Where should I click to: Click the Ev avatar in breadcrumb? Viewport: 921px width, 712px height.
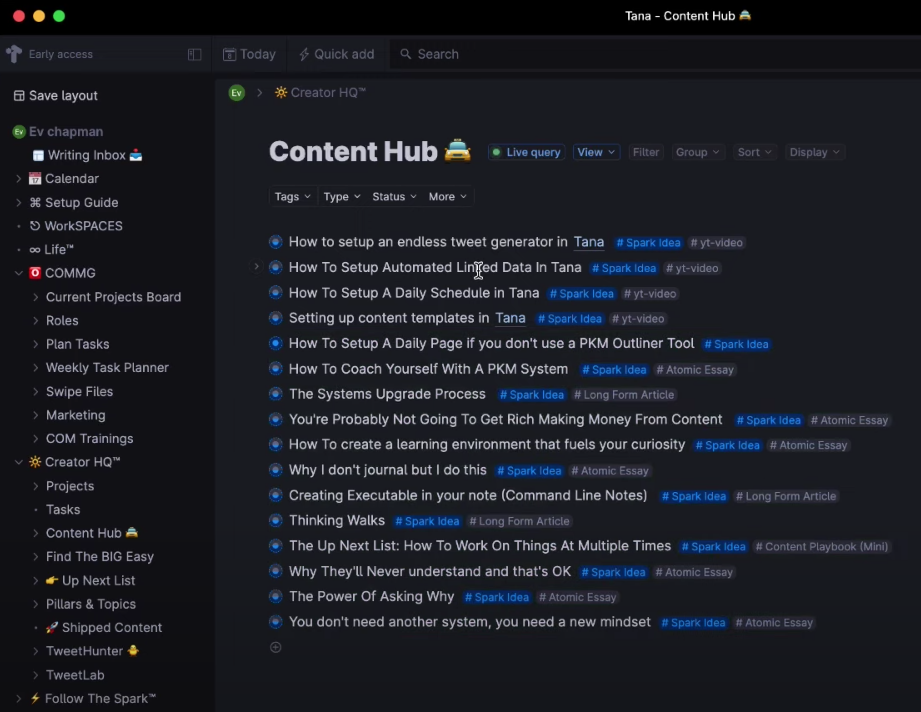(x=237, y=93)
